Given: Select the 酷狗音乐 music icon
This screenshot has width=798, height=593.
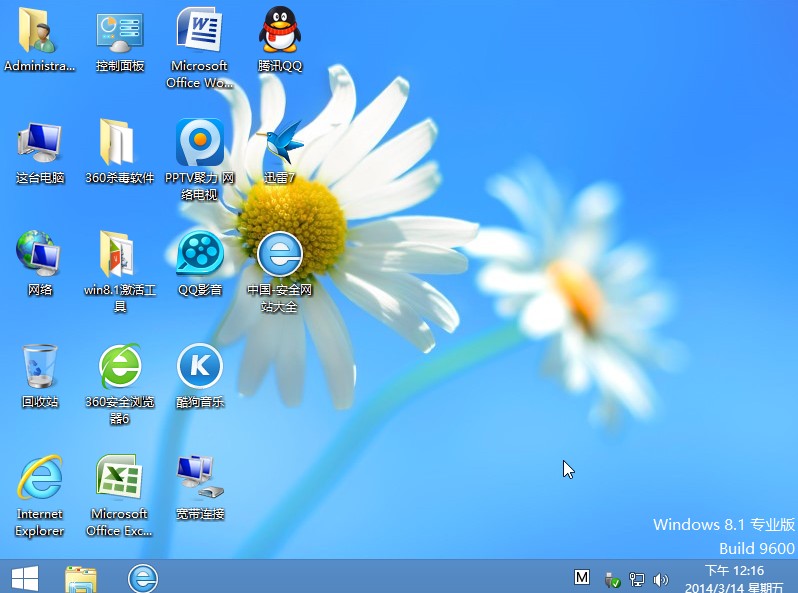Looking at the screenshot, I should [x=199, y=366].
